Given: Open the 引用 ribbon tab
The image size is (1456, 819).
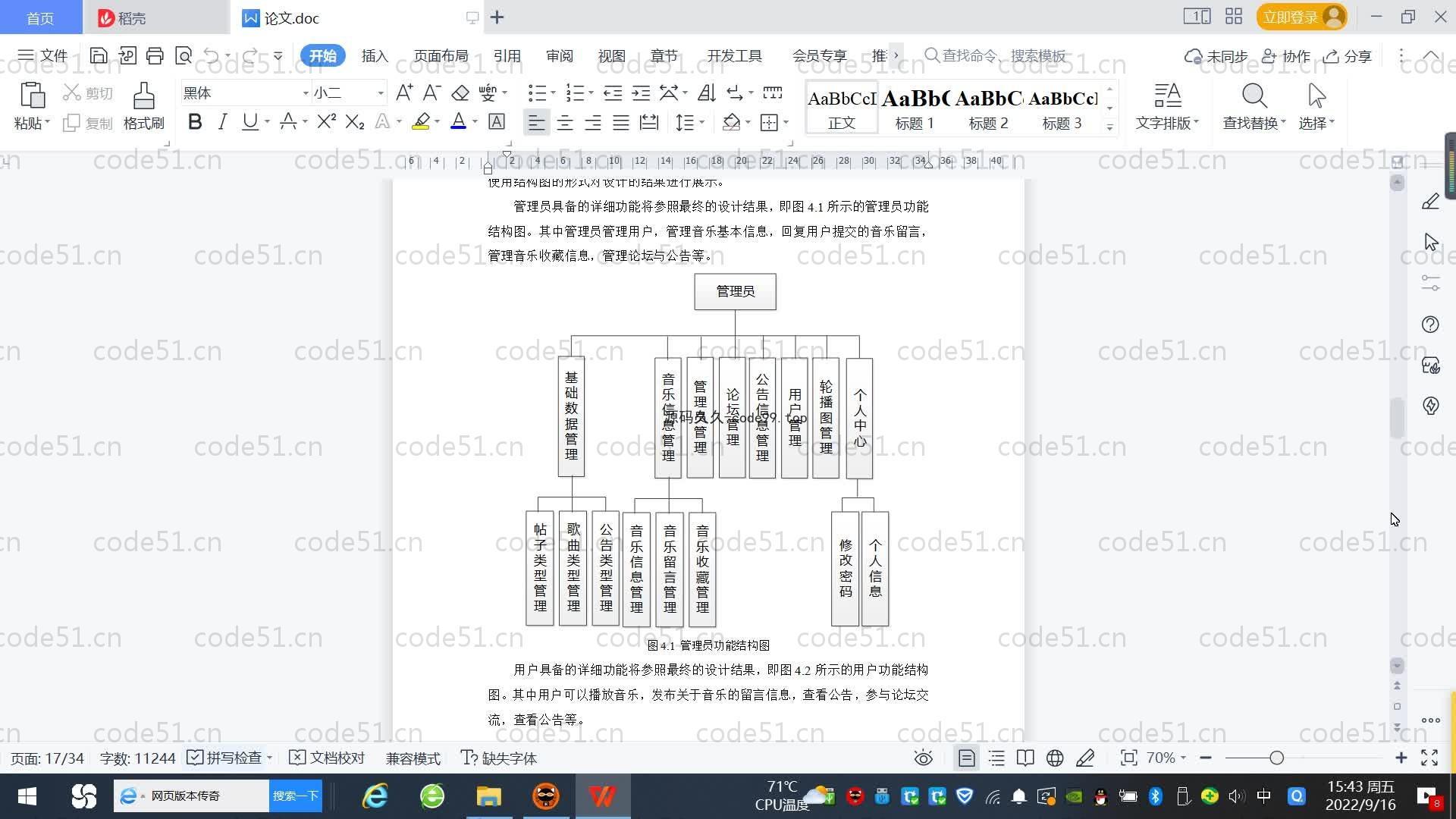Looking at the screenshot, I should pyautogui.click(x=507, y=56).
